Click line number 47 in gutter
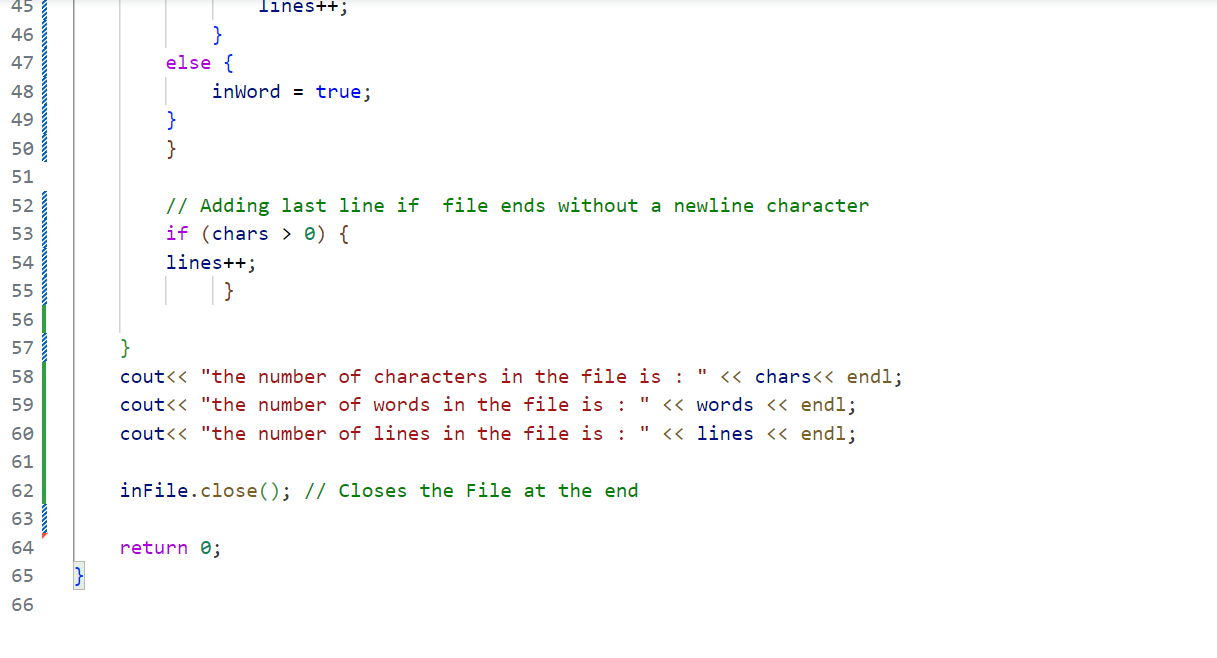Screen dimensions: 1217x658 click(22, 63)
